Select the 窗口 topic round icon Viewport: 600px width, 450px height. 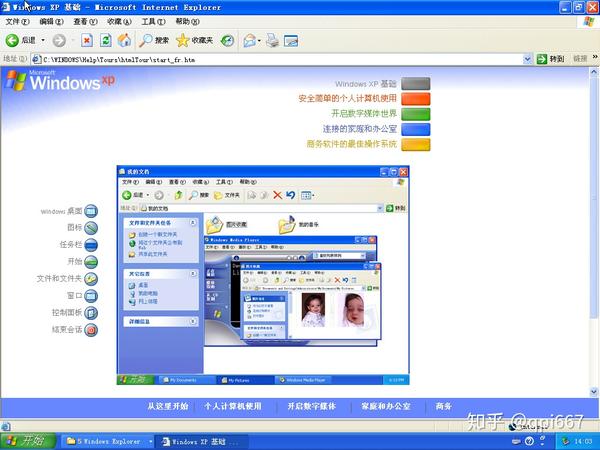coord(91,296)
